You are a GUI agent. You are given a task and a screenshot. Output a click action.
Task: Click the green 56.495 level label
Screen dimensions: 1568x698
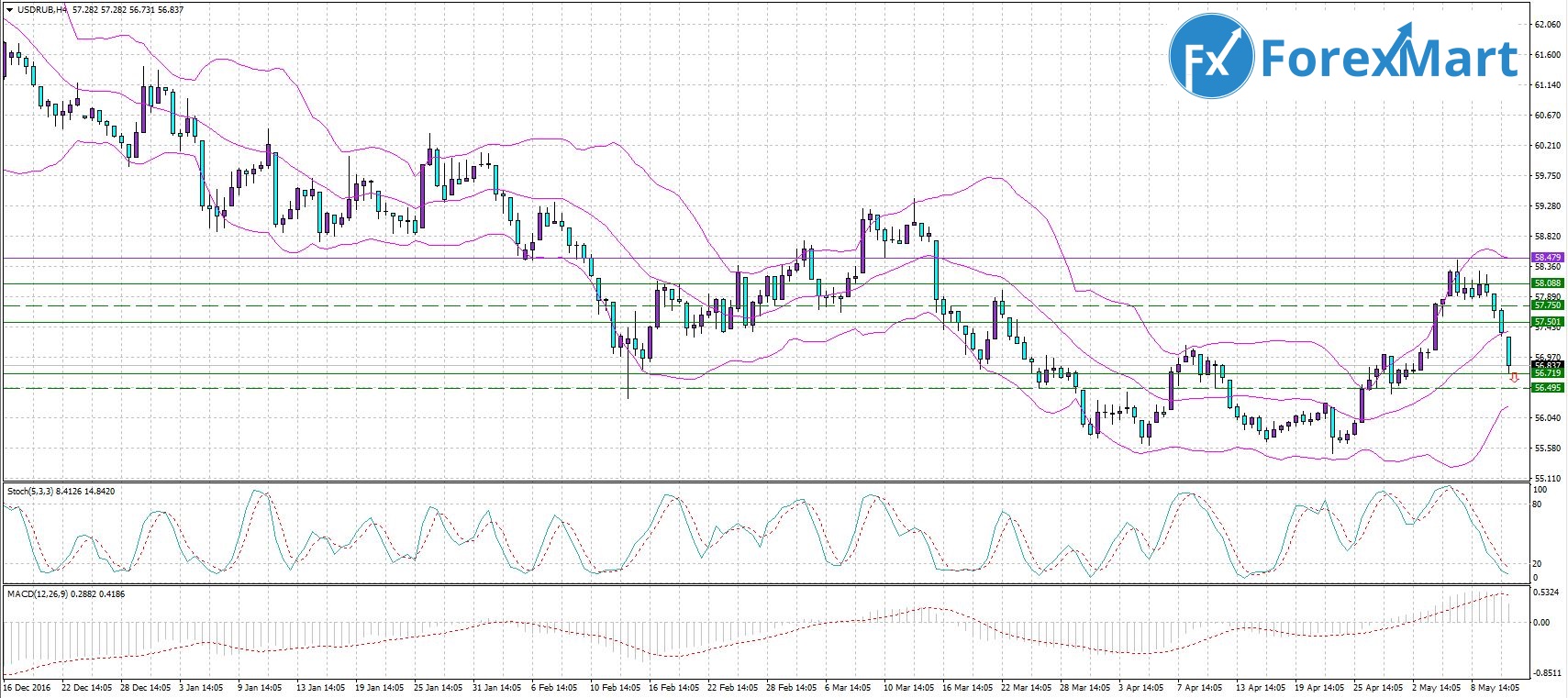(1548, 388)
